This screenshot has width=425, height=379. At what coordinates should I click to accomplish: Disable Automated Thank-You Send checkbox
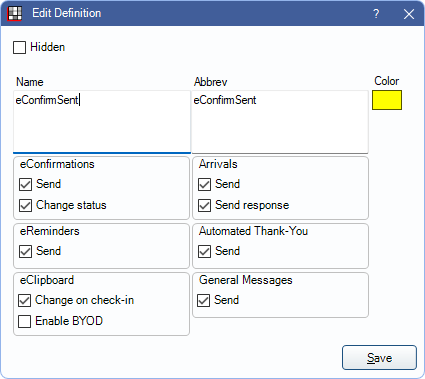(204, 251)
